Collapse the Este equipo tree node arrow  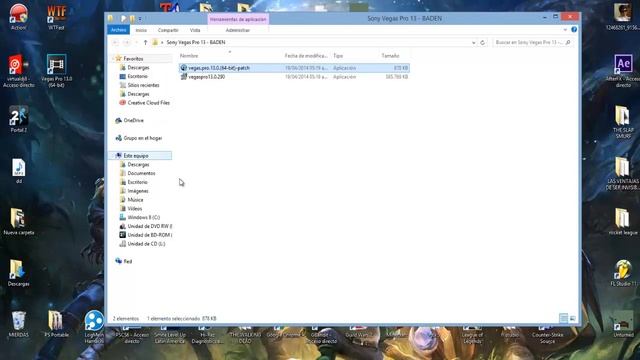pyautogui.click(x=114, y=156)
